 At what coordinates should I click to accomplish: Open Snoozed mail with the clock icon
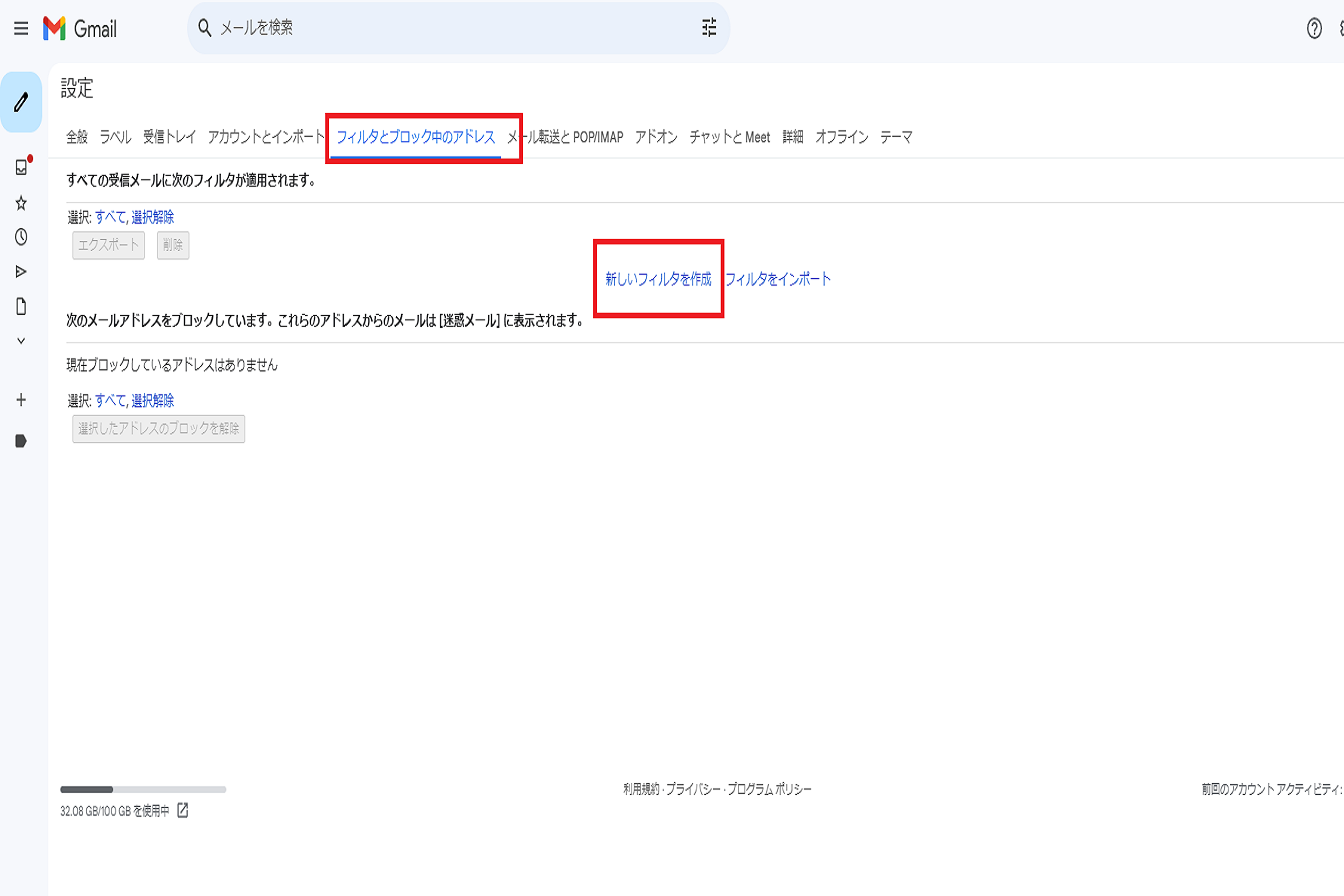click(x=21, y=237)
